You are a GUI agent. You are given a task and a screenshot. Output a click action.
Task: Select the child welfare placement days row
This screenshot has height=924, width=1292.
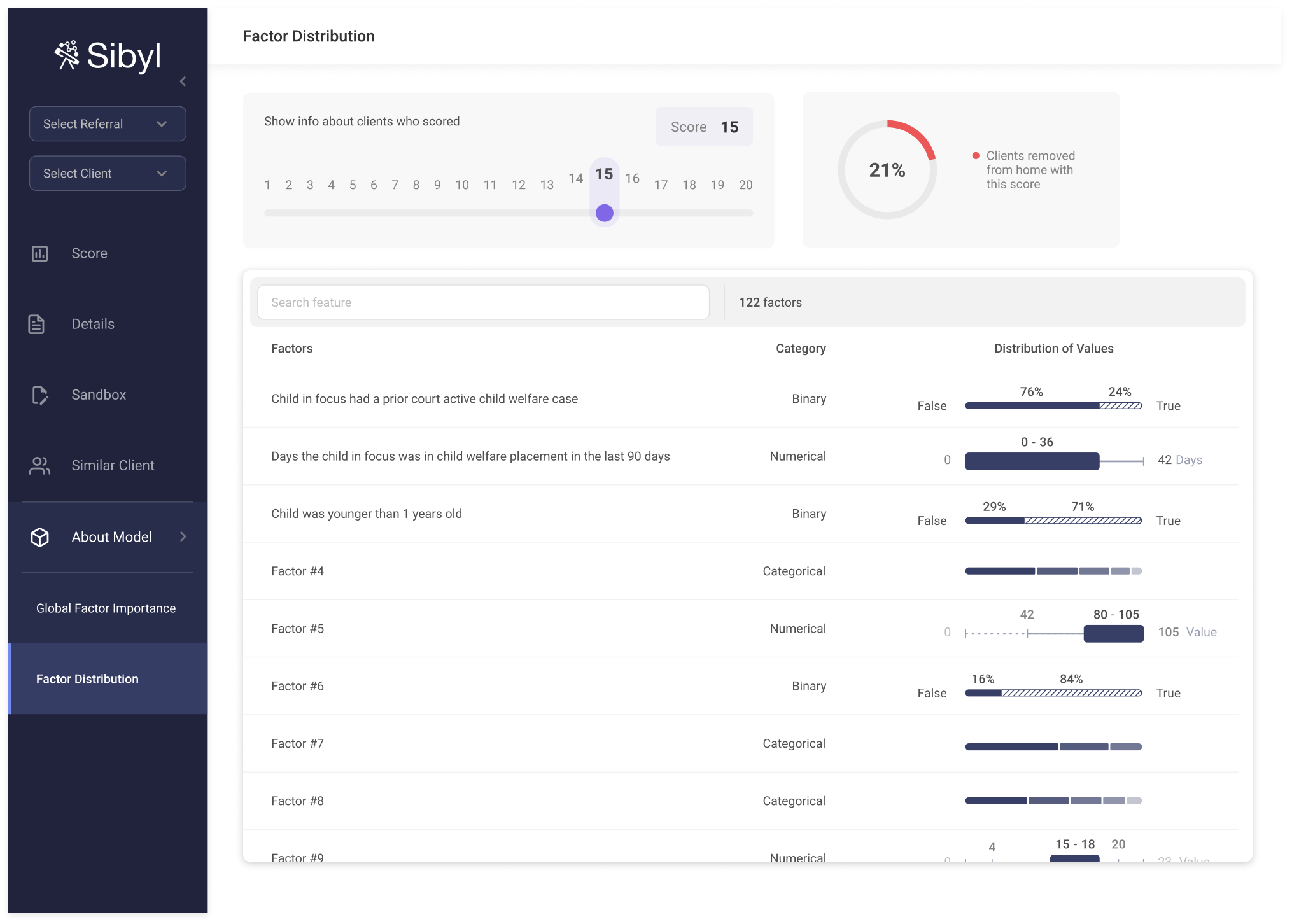[740, 456]
